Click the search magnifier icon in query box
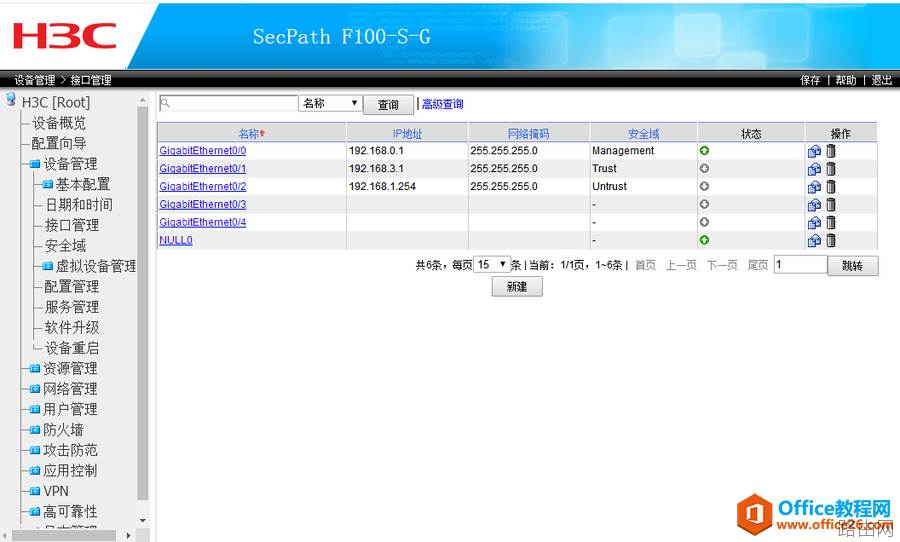The width and height of the screenshot is (900, 542). (165, 103)
